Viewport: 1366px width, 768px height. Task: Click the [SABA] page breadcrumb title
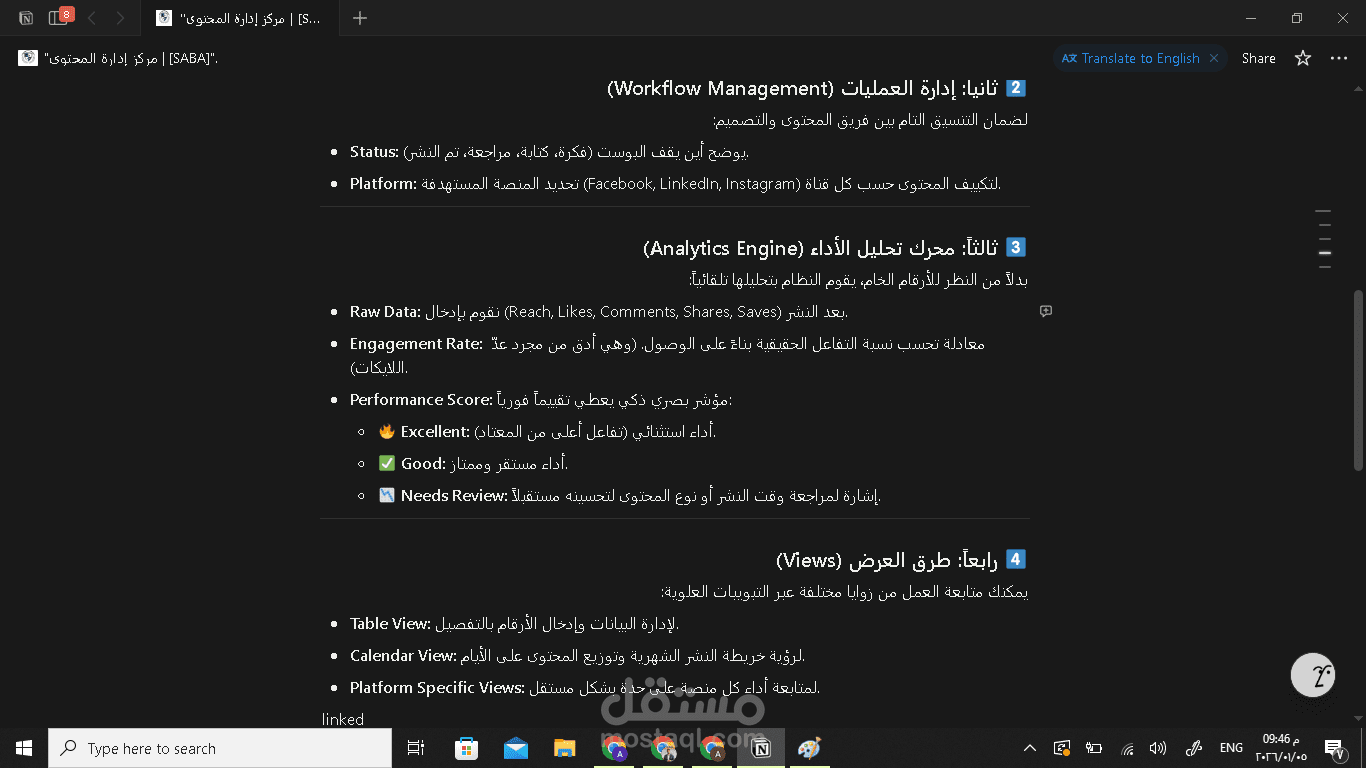pyautogui.click(x=131, y=58)
